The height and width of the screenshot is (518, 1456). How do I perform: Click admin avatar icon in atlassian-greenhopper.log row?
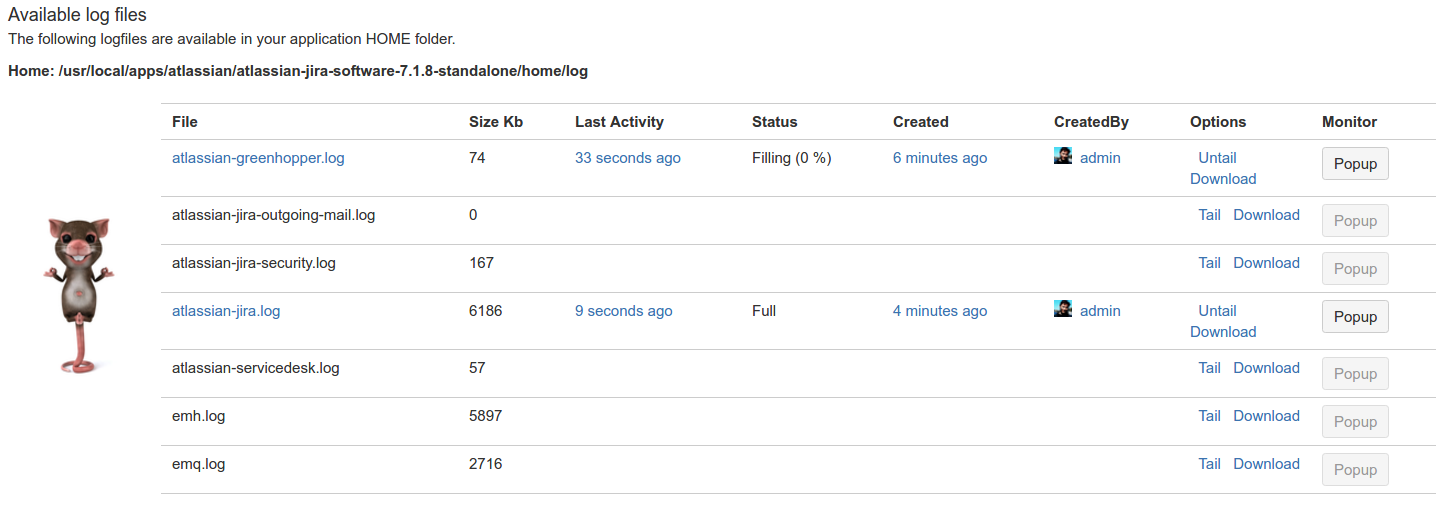[x=1063, y=156]
